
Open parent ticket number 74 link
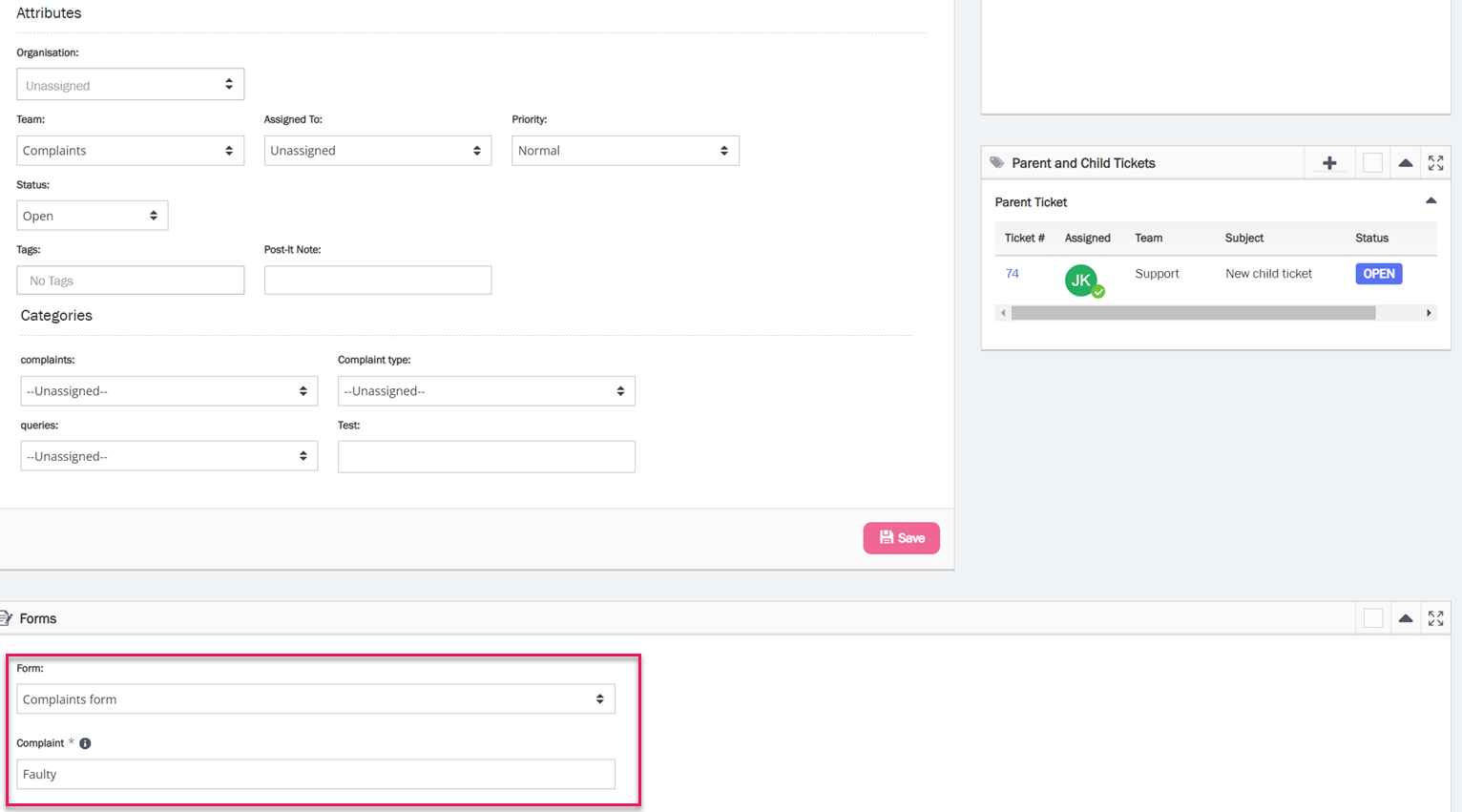click(1012, 274)
